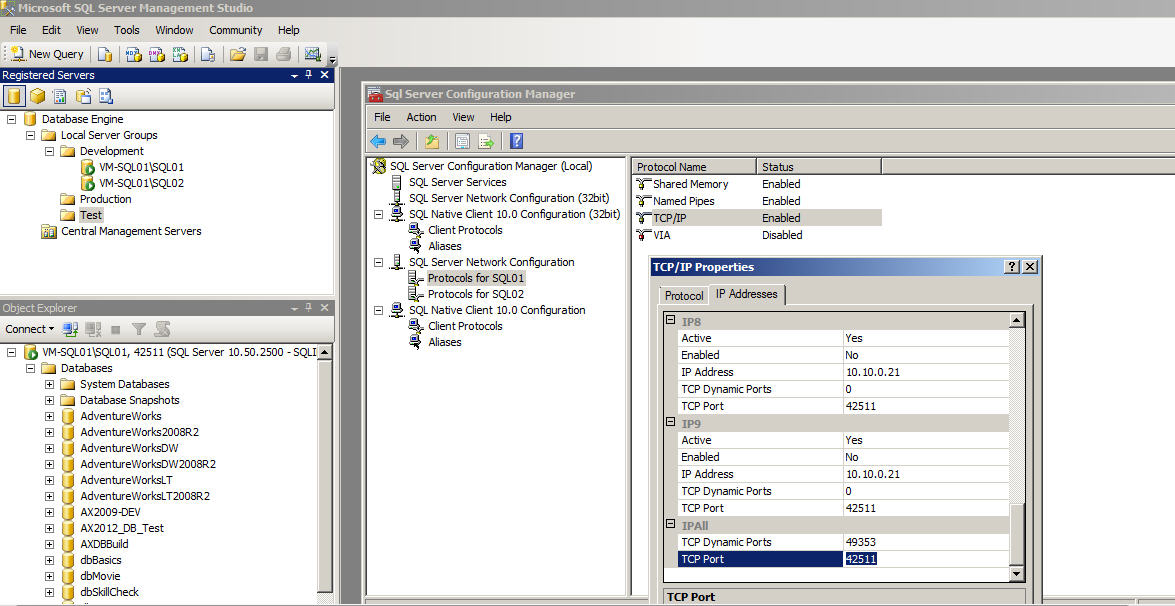Collapse the IP8 property group
The image size is (1175, 606).
[671, 321]
